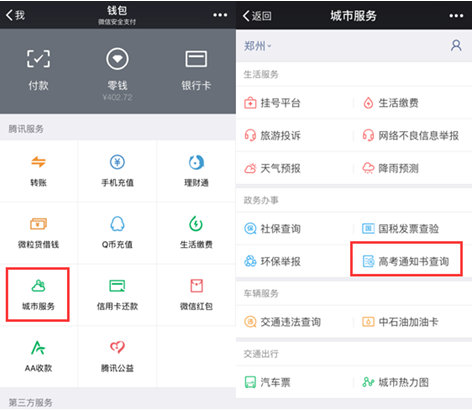Tap 返回 on 城市服务 page
The image size is (472, 410).
click(257, 16)
